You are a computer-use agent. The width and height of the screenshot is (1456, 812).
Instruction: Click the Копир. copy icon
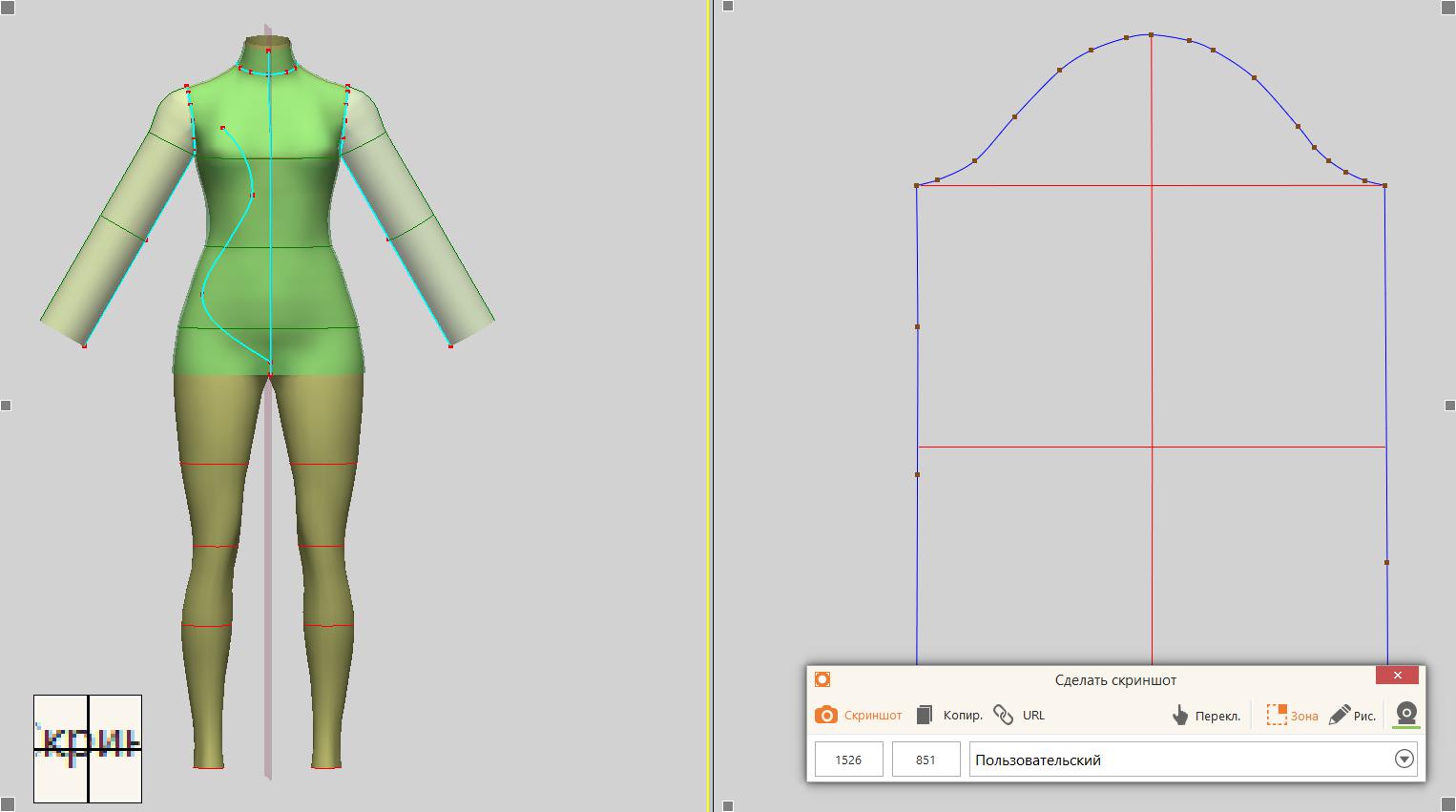pyautogui.click(x=924, y=715)
